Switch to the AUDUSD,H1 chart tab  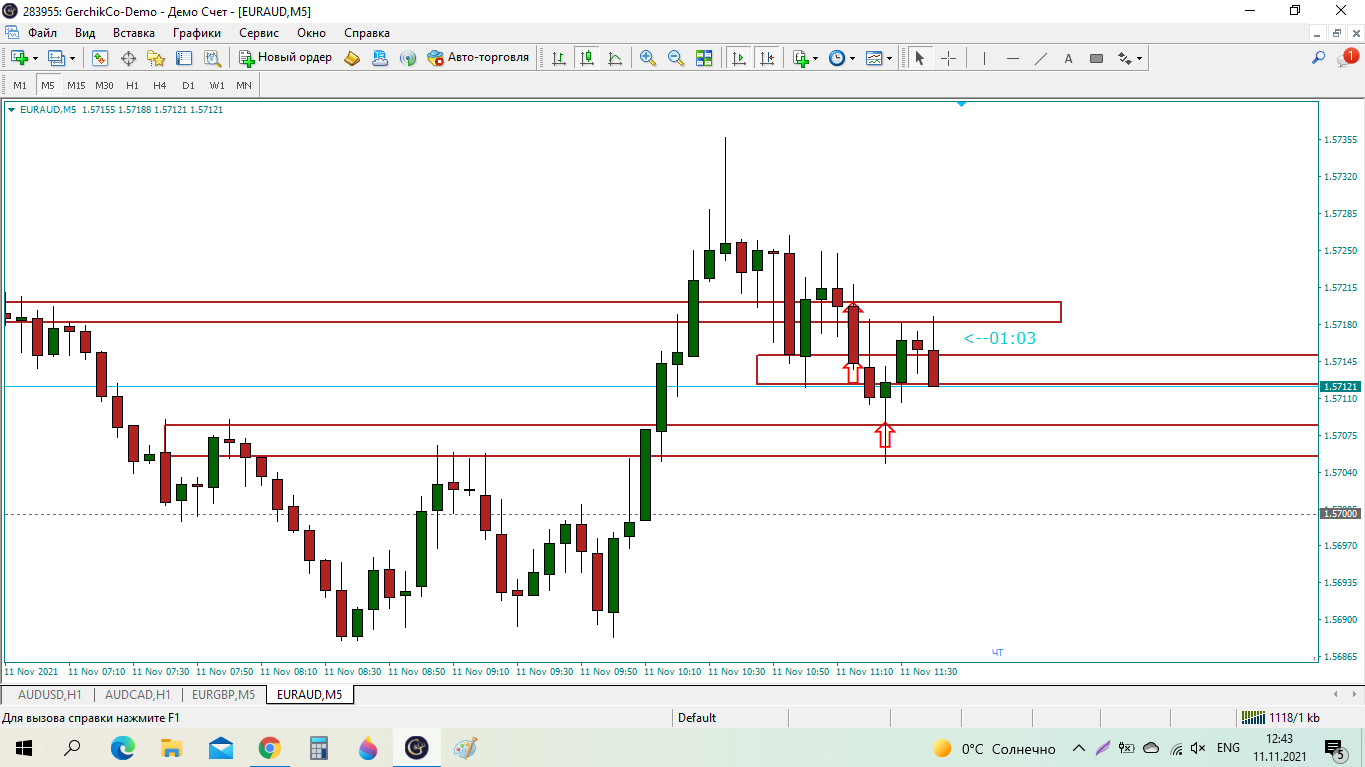pyautogui.click(x=50, y=694)
